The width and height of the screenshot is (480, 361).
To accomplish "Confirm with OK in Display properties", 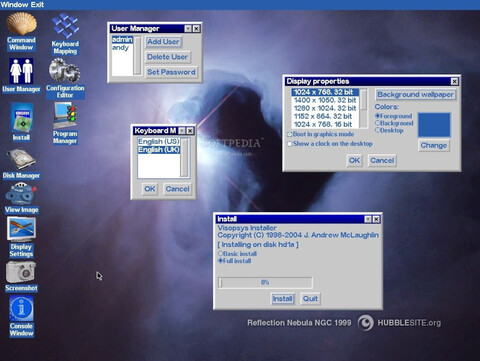I will [x=354, y=160].
